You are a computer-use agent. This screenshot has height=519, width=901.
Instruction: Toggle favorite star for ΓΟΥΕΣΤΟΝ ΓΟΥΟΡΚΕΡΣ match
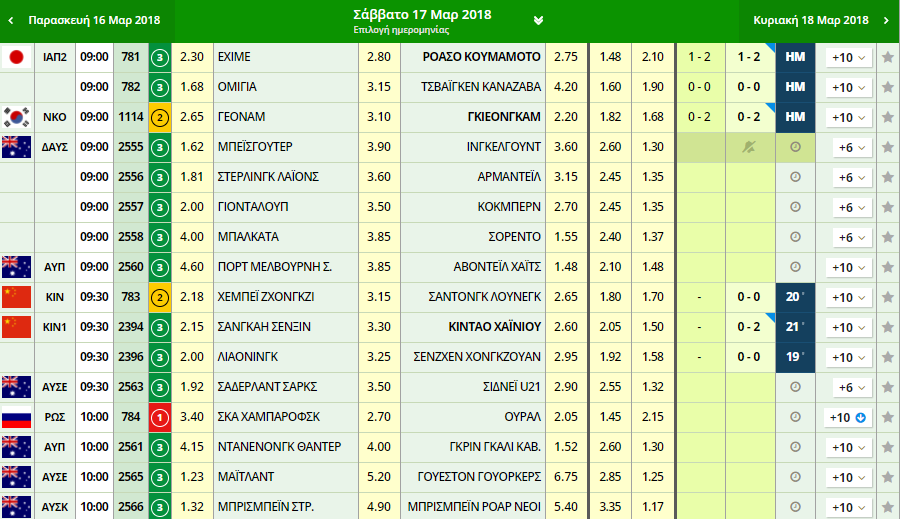click(887, 477)
